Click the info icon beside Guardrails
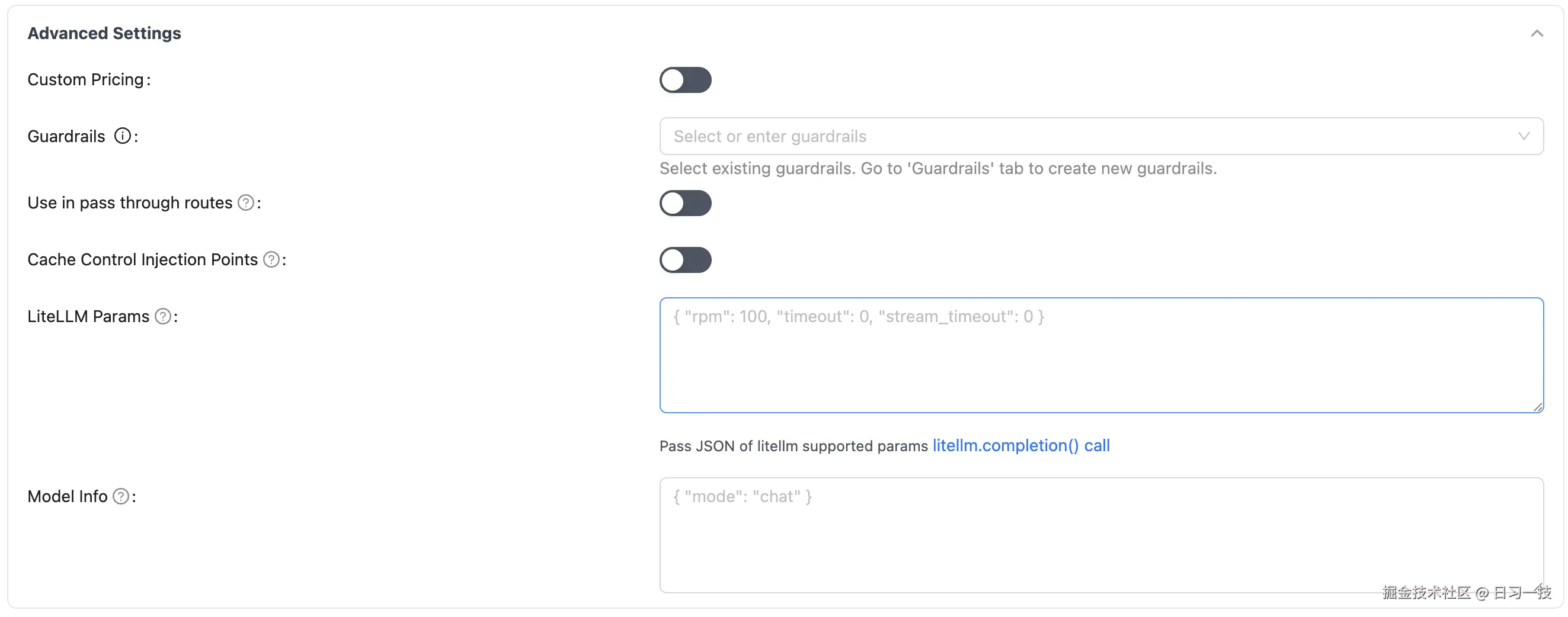Image resolution: width=1568 pixels, height=617 pixels. pos(124,136)
